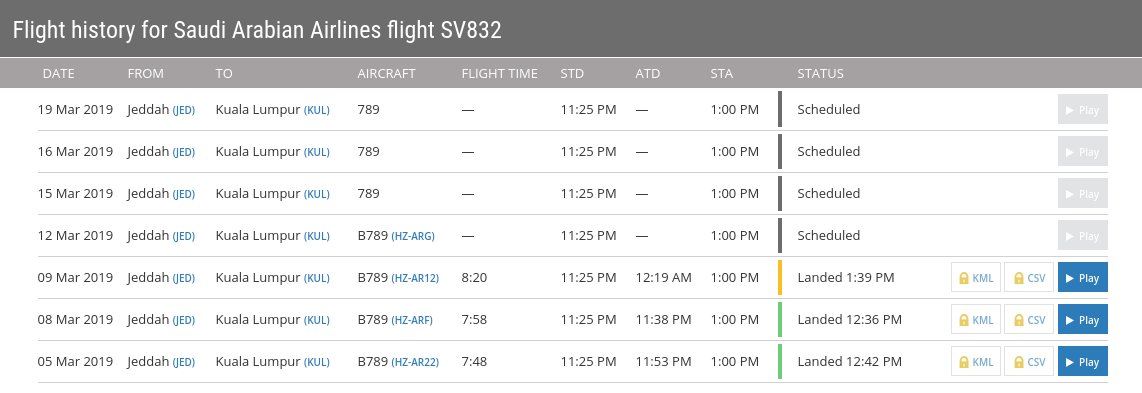Open aircraft HZ-AR22 registration link

tap(415, 362)
